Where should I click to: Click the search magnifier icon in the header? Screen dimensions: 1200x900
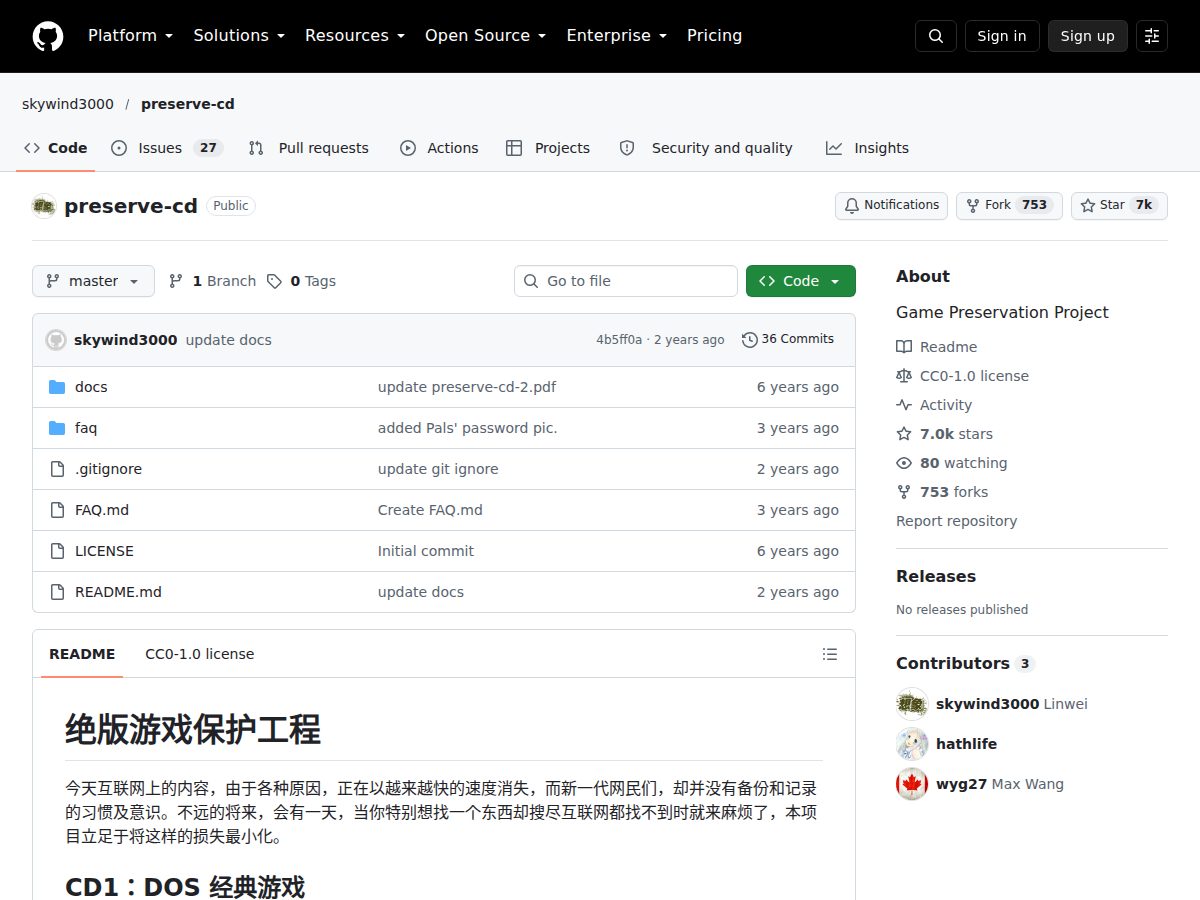coord(936,36)
